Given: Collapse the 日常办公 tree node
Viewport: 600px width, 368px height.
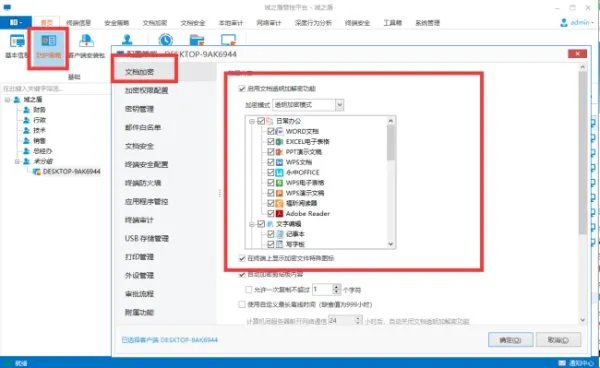Looking at the screenshot, I should click(252, 121).
